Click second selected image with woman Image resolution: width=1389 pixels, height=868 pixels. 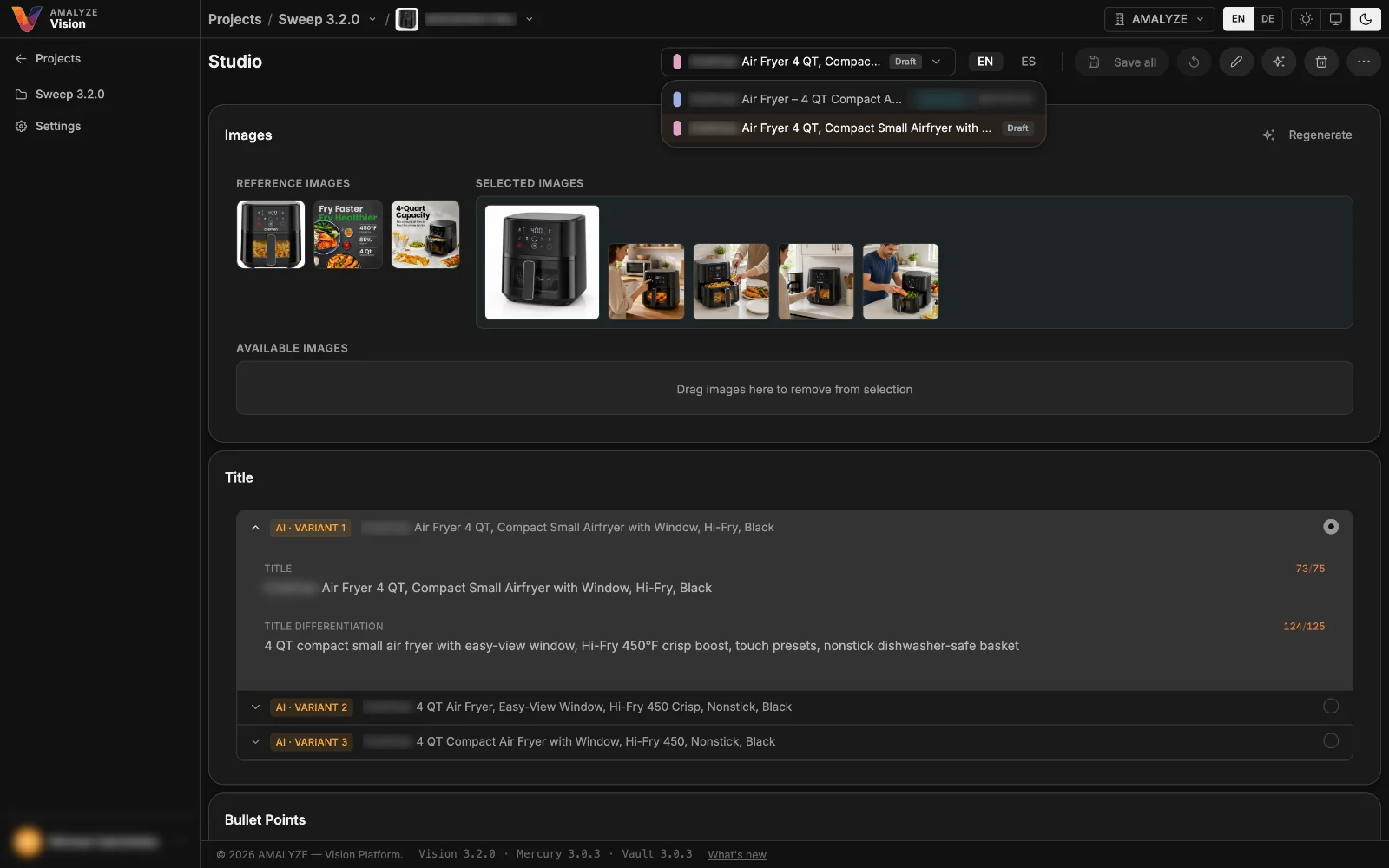[646, 281]
